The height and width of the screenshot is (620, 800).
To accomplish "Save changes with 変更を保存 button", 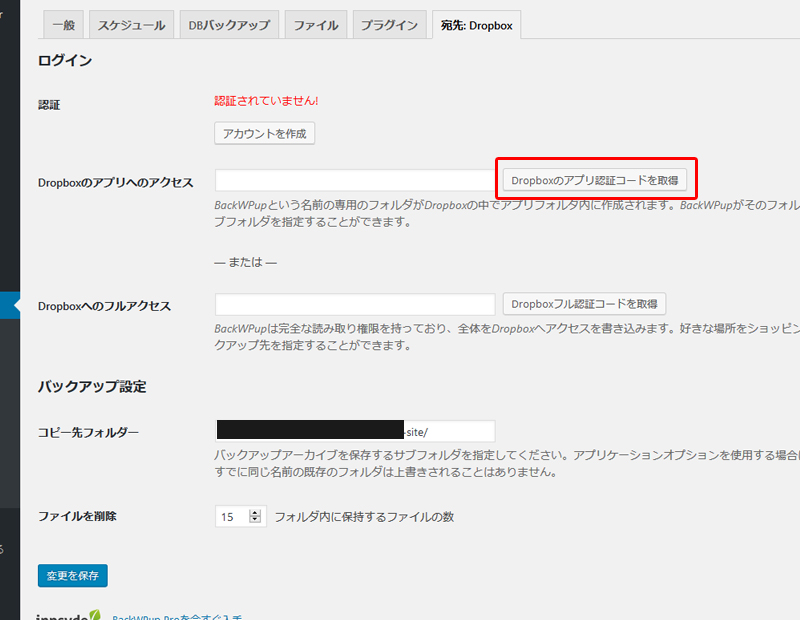I will coord(72,576).
